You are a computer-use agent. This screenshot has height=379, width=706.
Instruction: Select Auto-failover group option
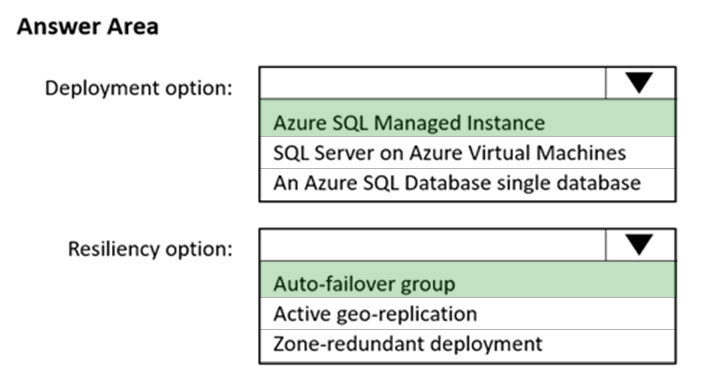(x=467, y=280)
